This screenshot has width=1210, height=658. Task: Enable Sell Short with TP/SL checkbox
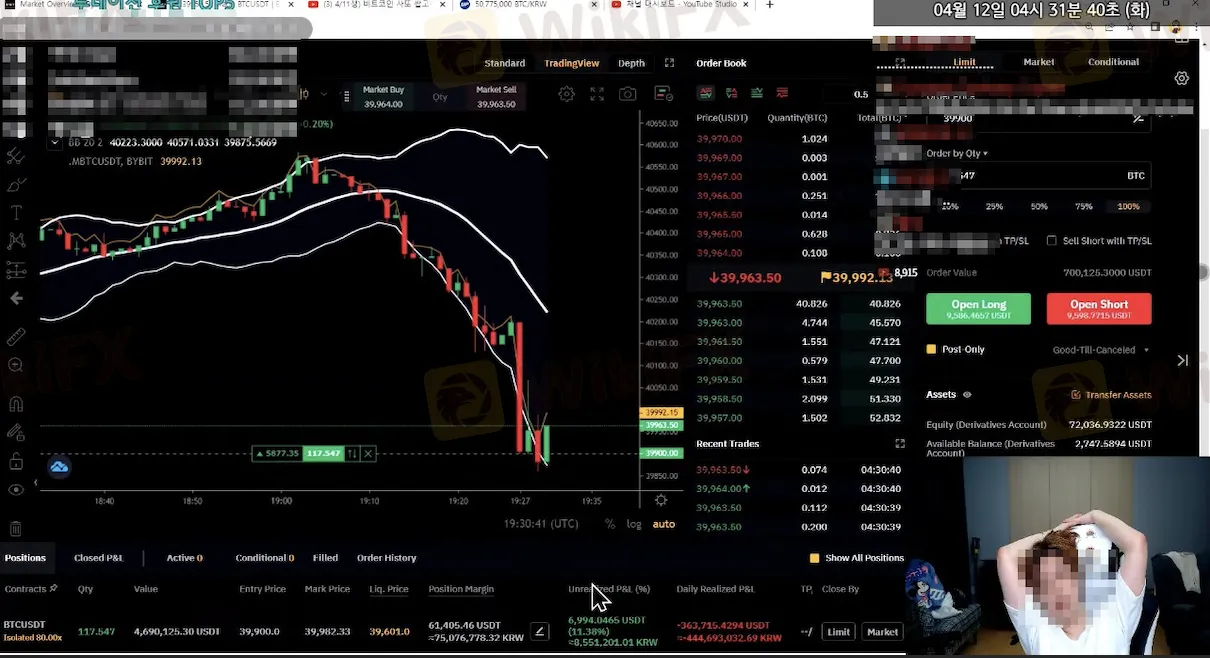click(x=1051, y=241)
